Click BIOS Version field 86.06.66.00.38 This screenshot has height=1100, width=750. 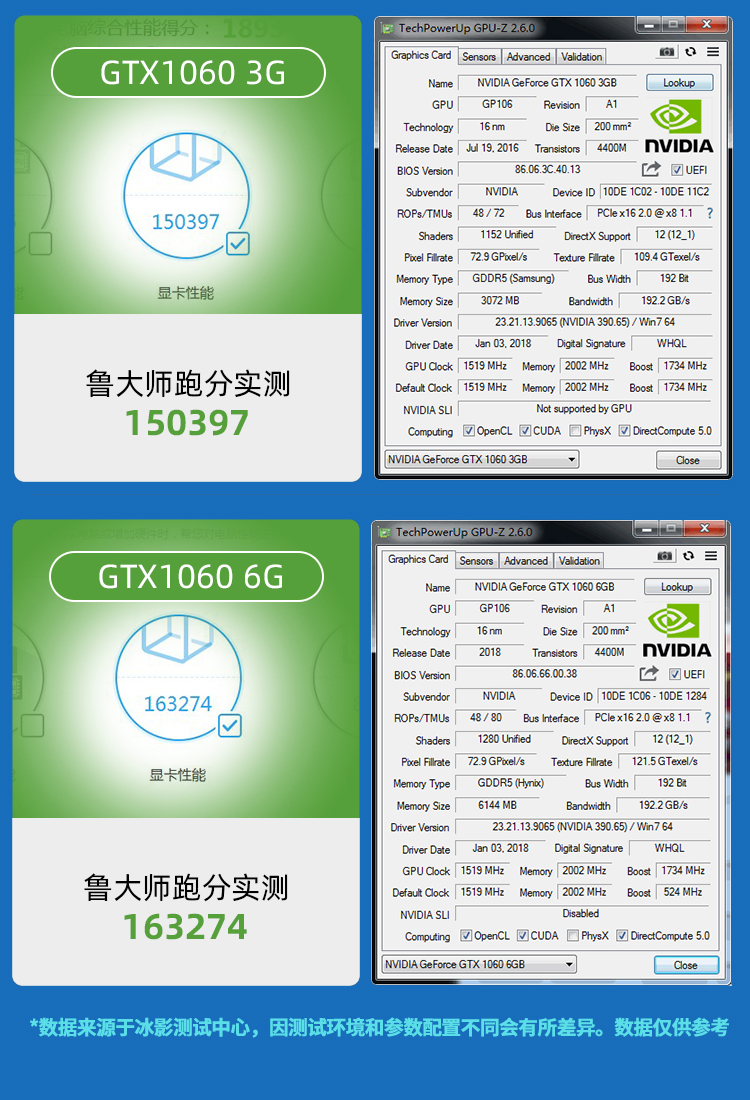coord(544,674)
